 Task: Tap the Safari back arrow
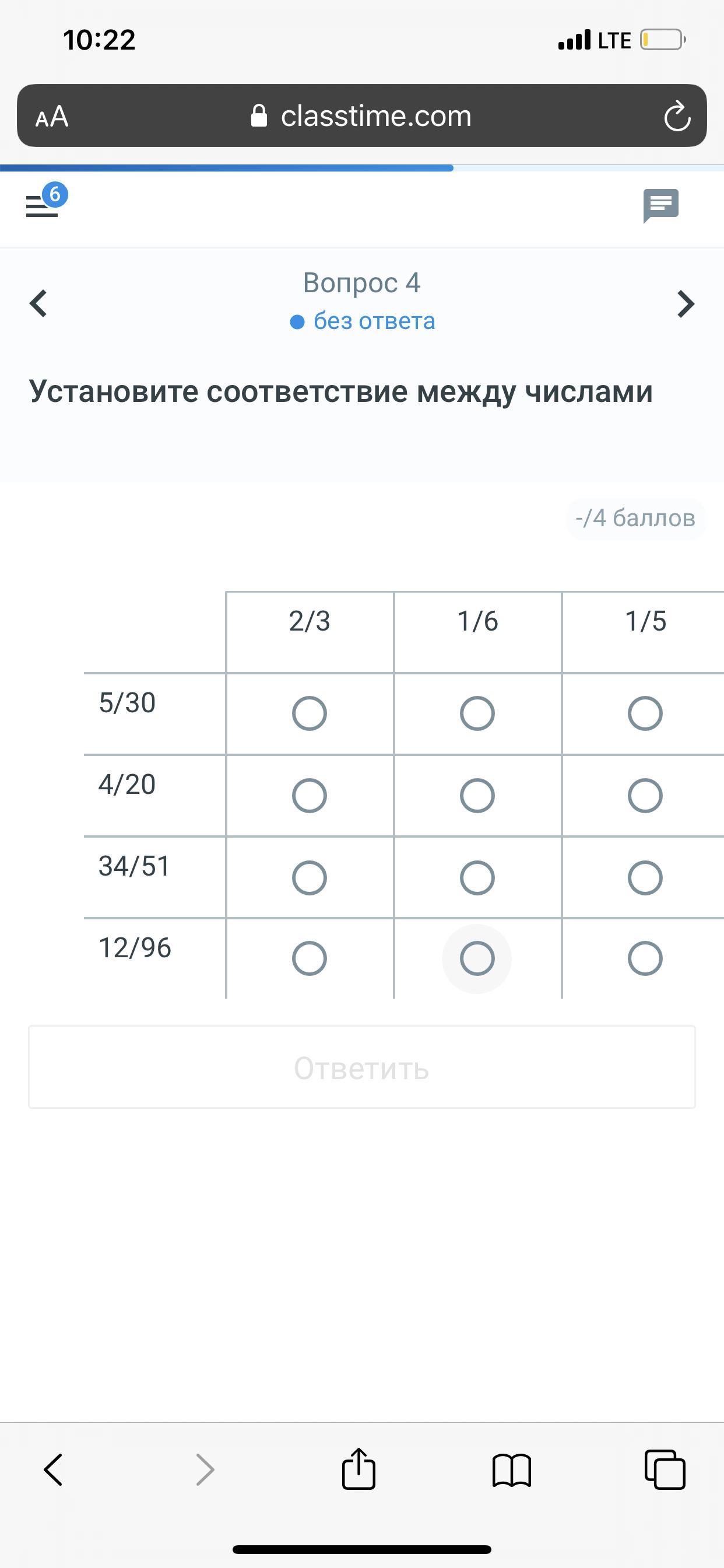54,1469
